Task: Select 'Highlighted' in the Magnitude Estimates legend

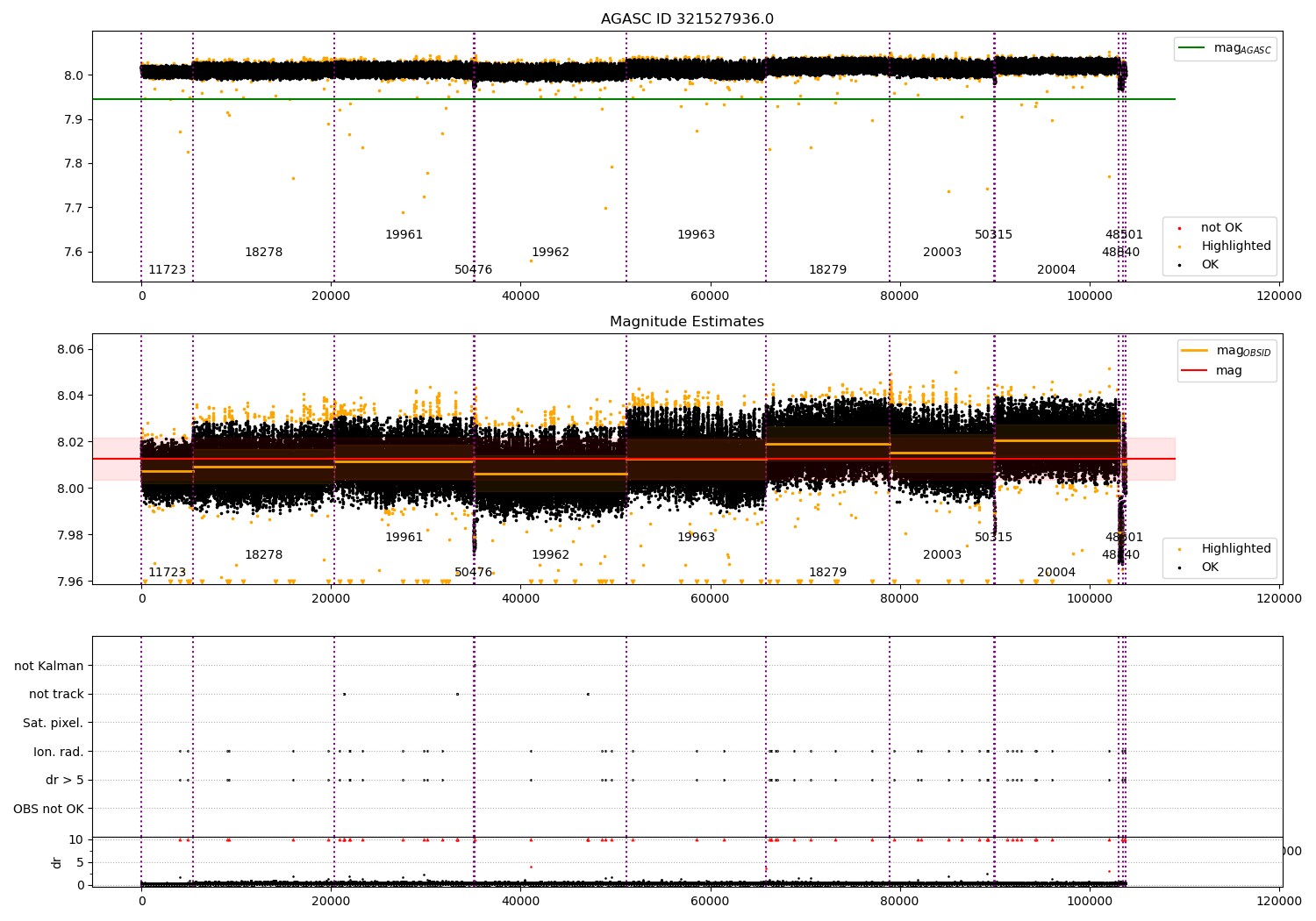Action: click(1236, 549)
